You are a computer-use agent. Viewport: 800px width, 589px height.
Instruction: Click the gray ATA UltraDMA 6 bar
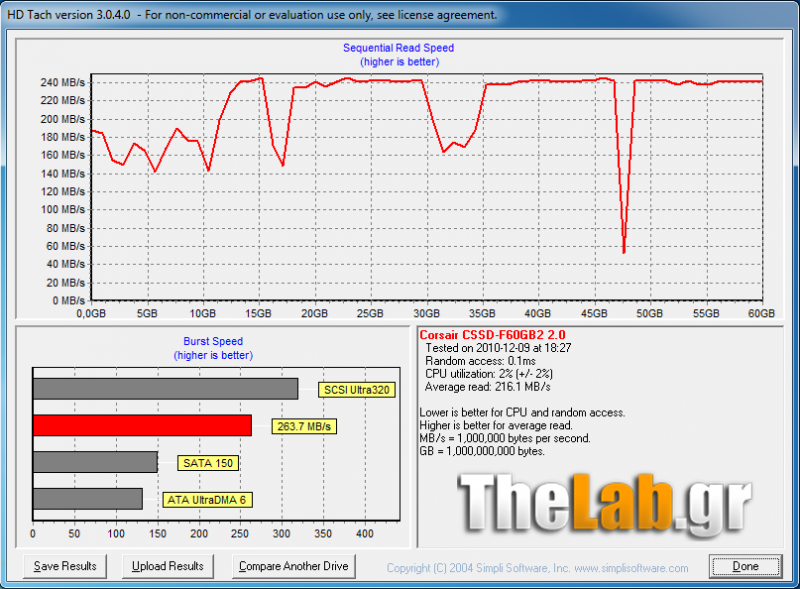(87, 498)
